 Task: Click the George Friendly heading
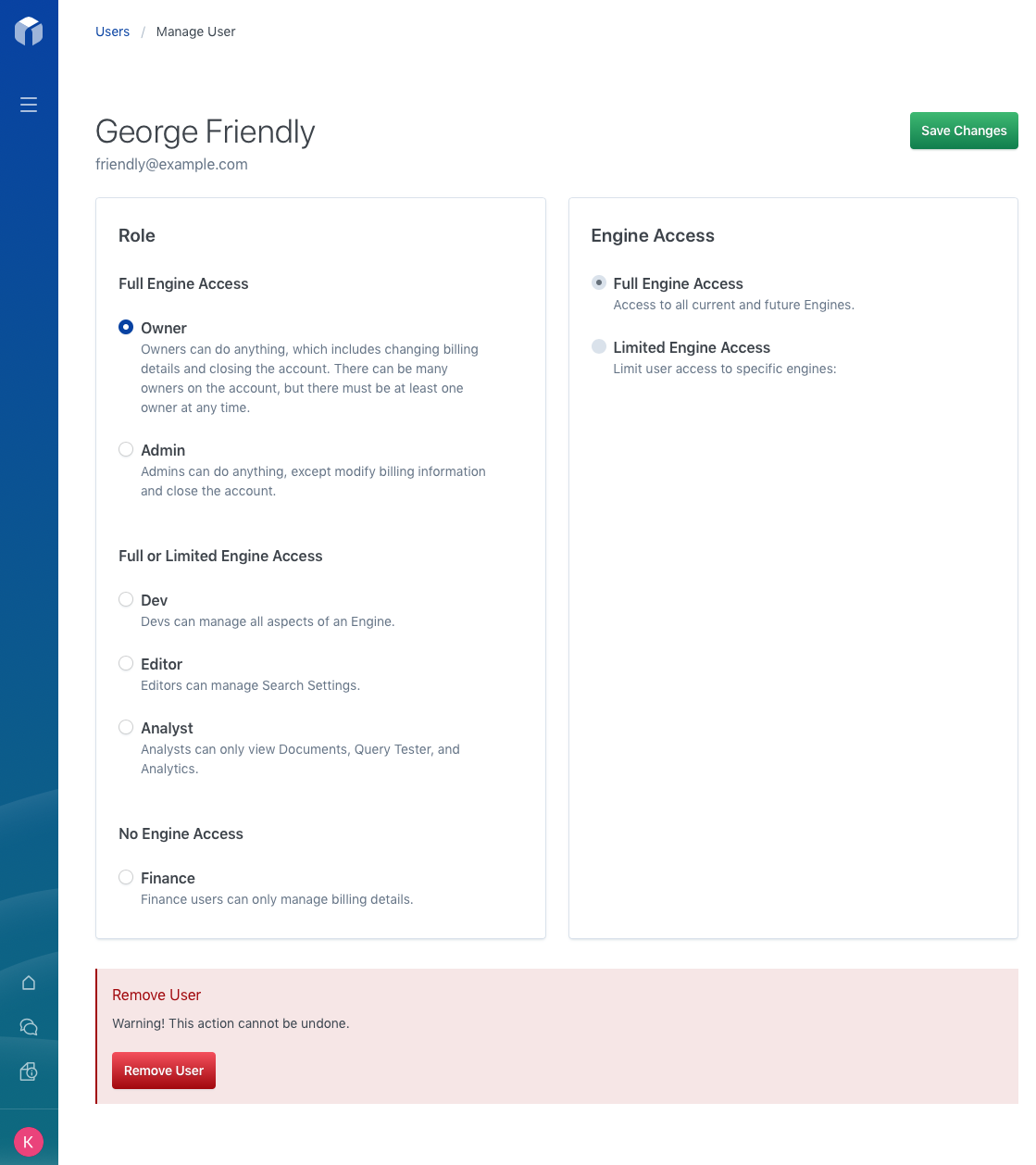click(206, 132)
